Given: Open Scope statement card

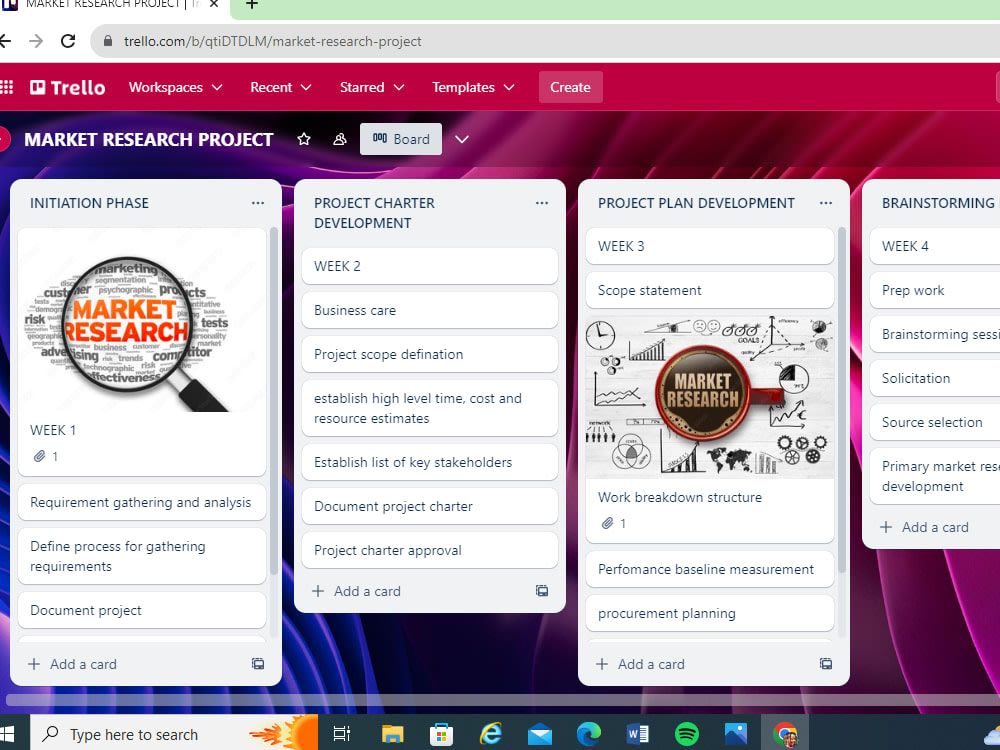Looking at the screenshot, I should [710, 290].
